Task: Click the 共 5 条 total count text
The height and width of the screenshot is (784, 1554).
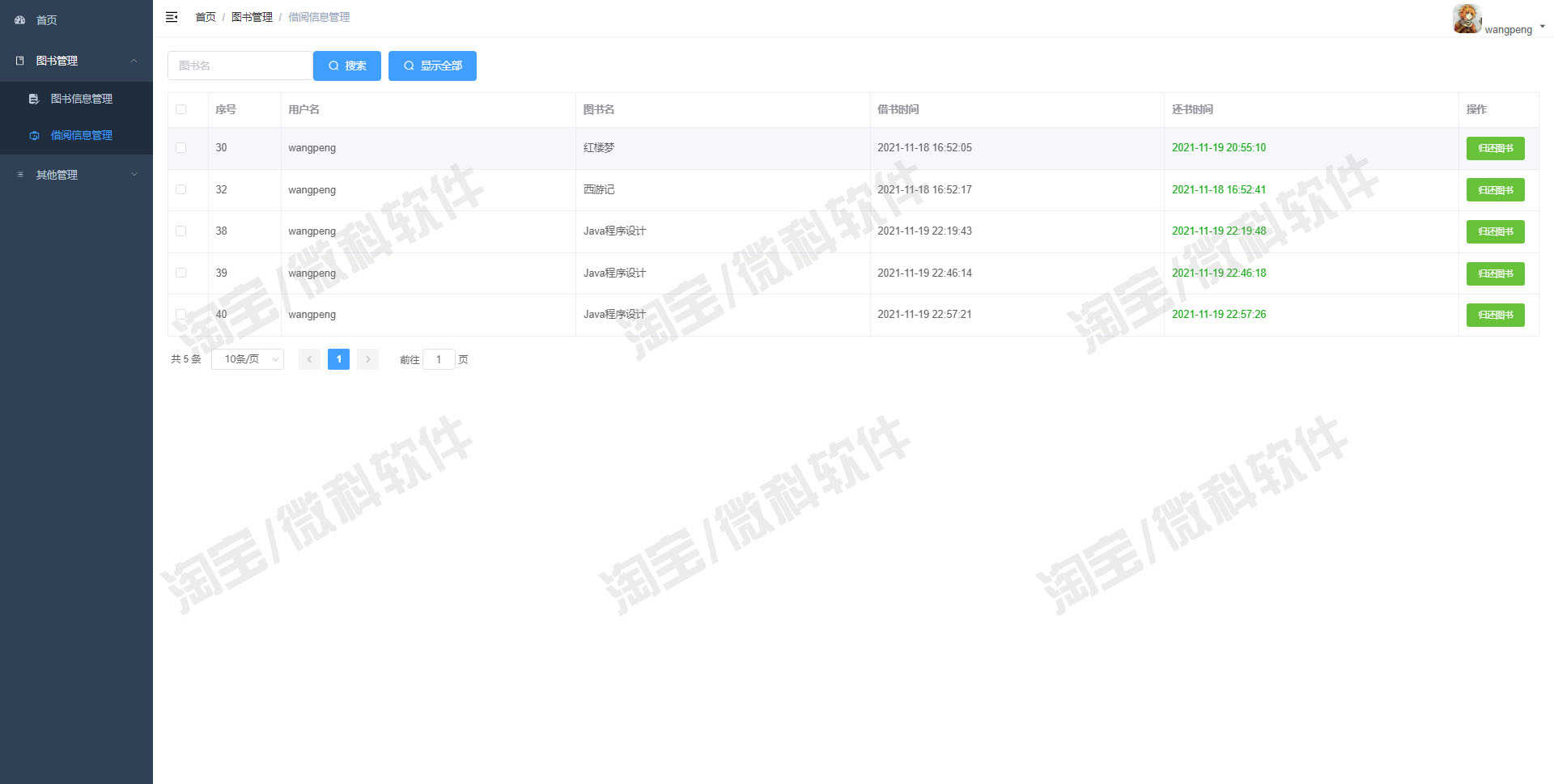Action: tap(186, 359)
